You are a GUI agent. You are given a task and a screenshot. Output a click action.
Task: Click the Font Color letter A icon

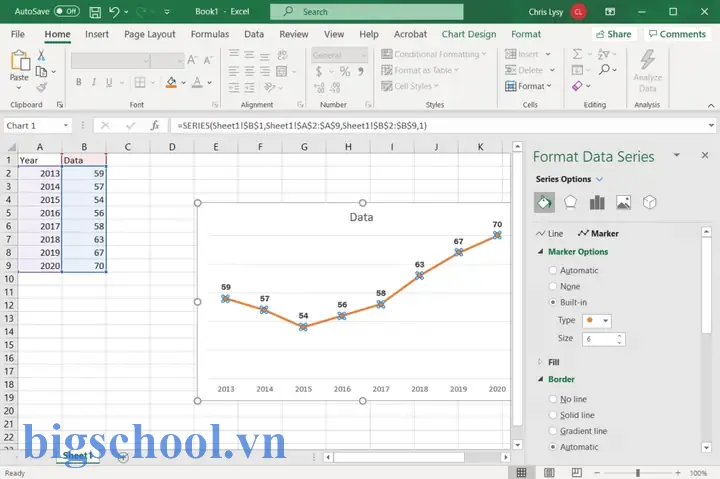click(x=197, y=83)
